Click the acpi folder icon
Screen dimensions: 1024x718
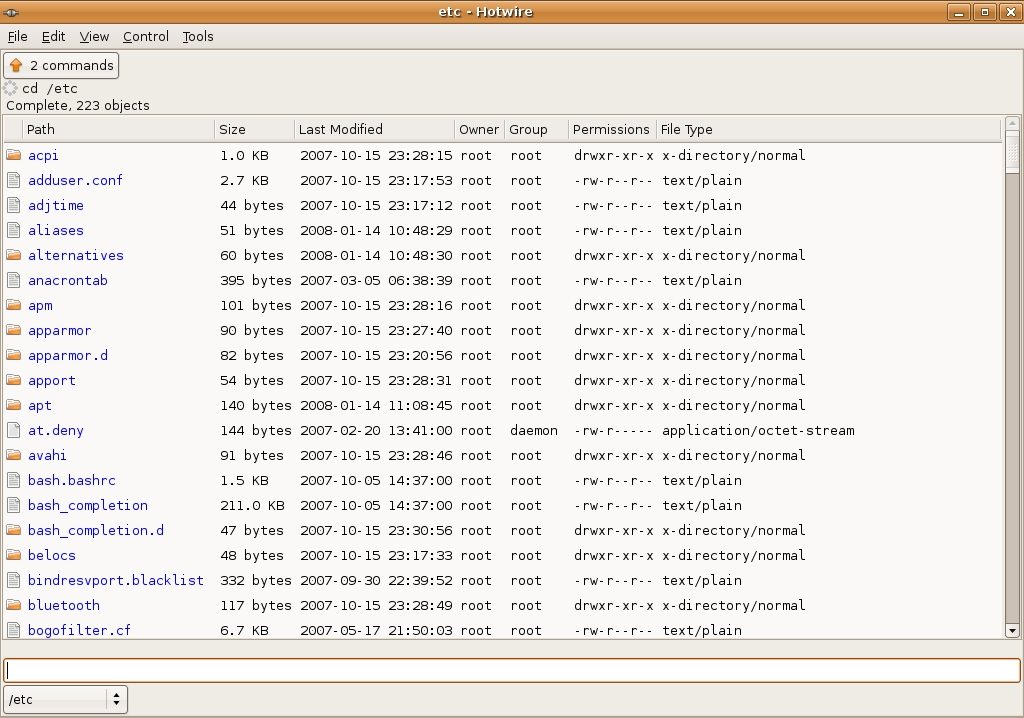[14, 155]
